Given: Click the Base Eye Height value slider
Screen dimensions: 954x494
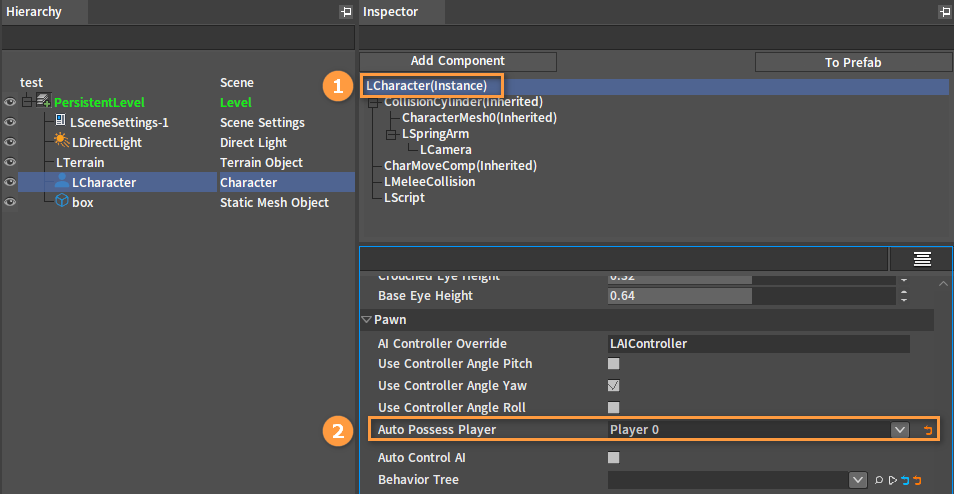Looking at the screenshot, I should tap(752, 296).
